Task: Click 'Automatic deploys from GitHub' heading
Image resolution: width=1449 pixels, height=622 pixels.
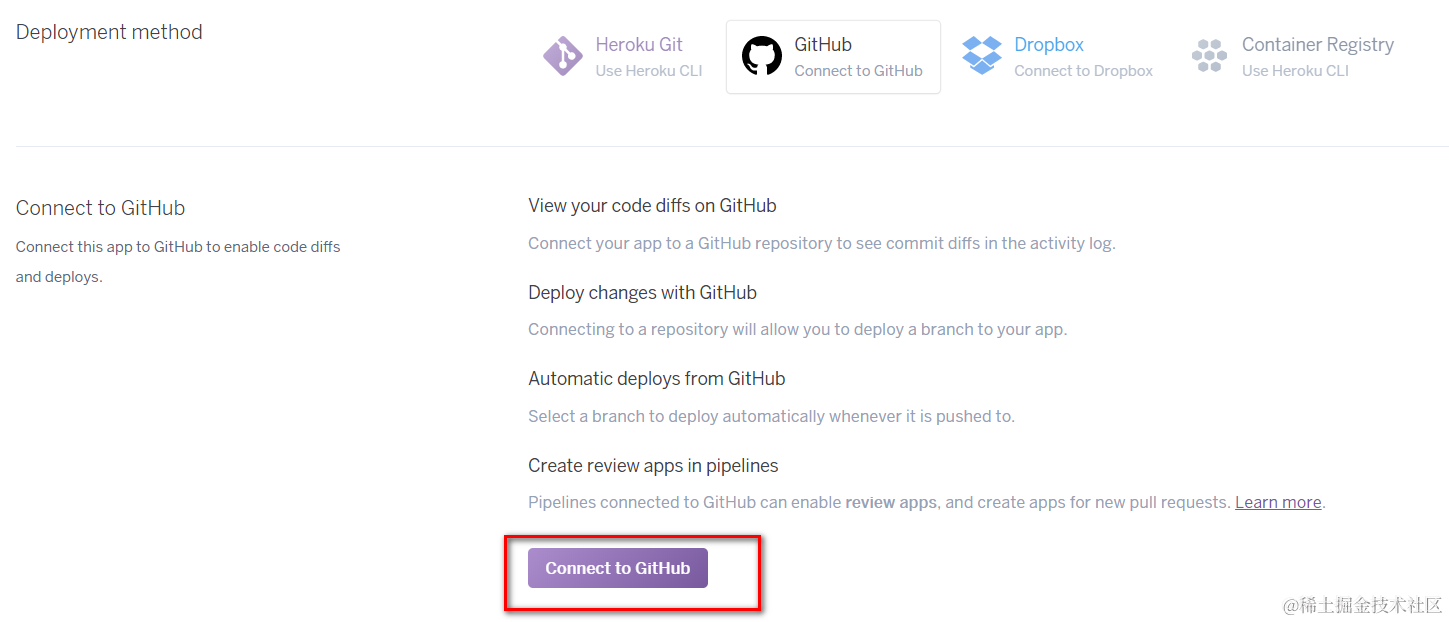Action: pos(656,379)
